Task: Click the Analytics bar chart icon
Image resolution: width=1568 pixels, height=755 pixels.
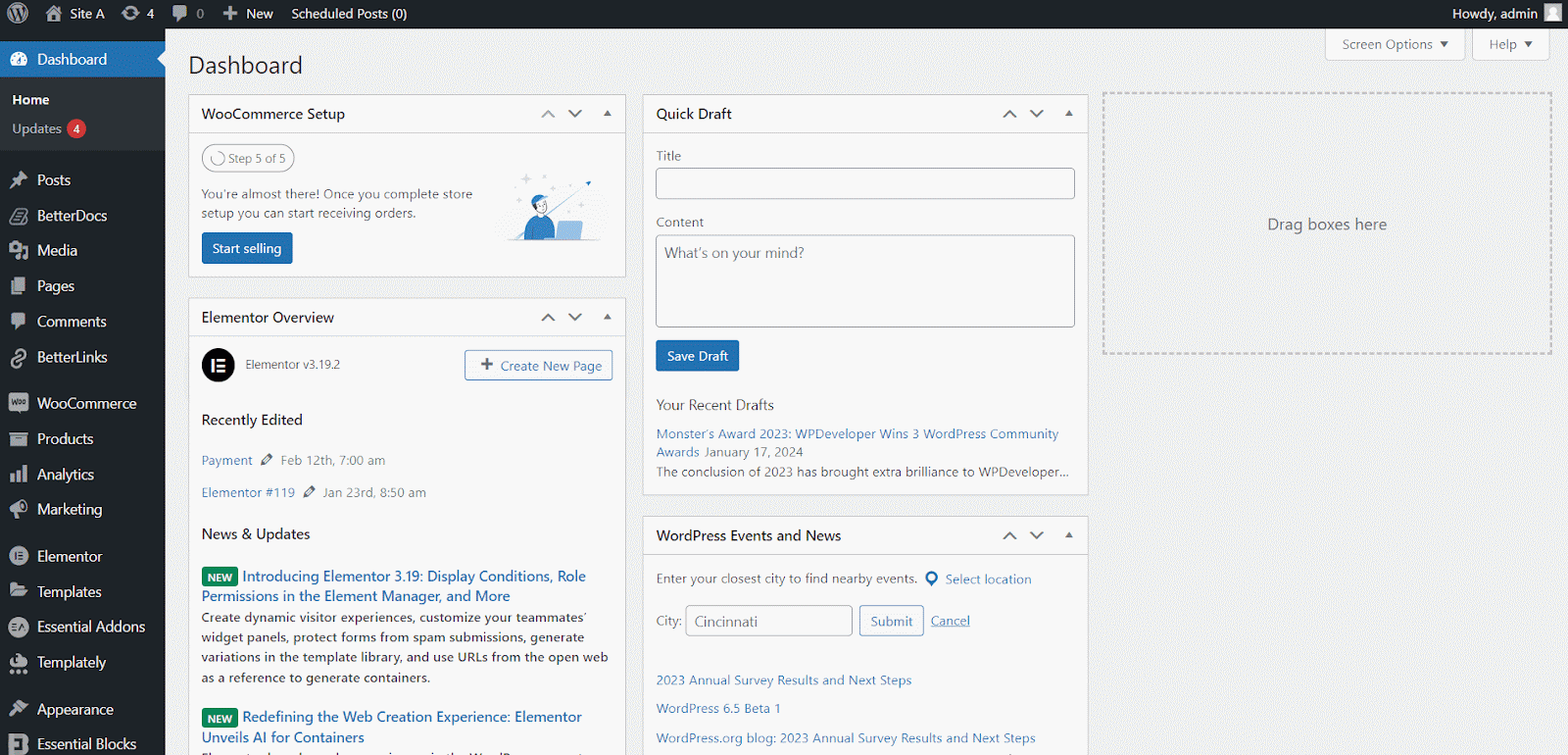Action: coord(19,475)
